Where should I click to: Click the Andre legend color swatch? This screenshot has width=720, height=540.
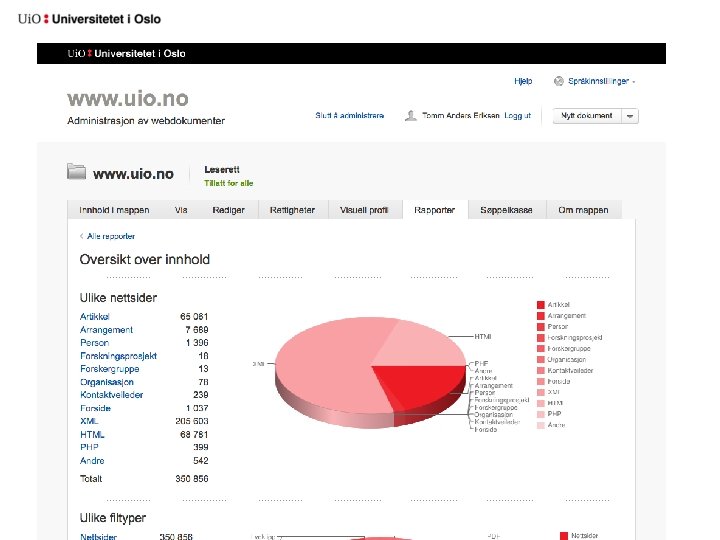[x=540, y=425]
